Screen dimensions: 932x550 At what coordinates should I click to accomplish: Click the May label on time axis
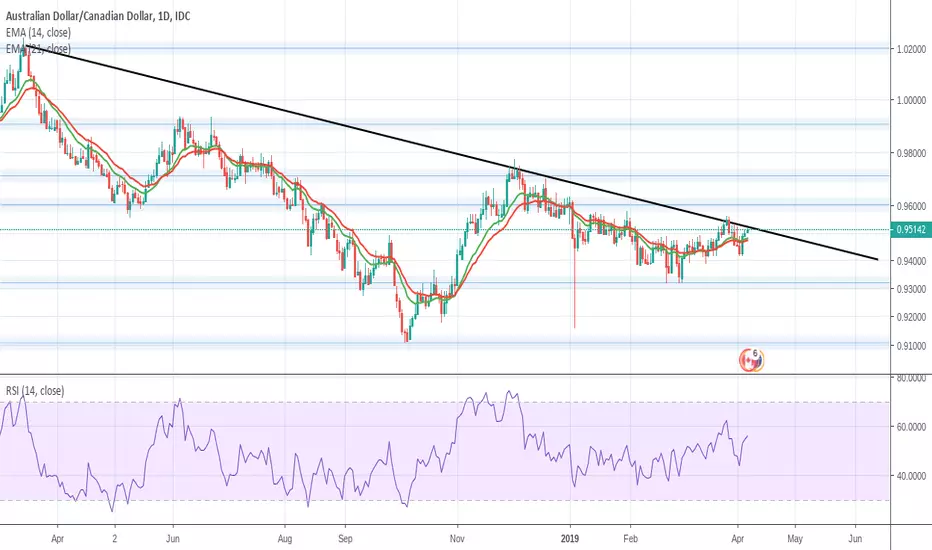coord(795,539)
